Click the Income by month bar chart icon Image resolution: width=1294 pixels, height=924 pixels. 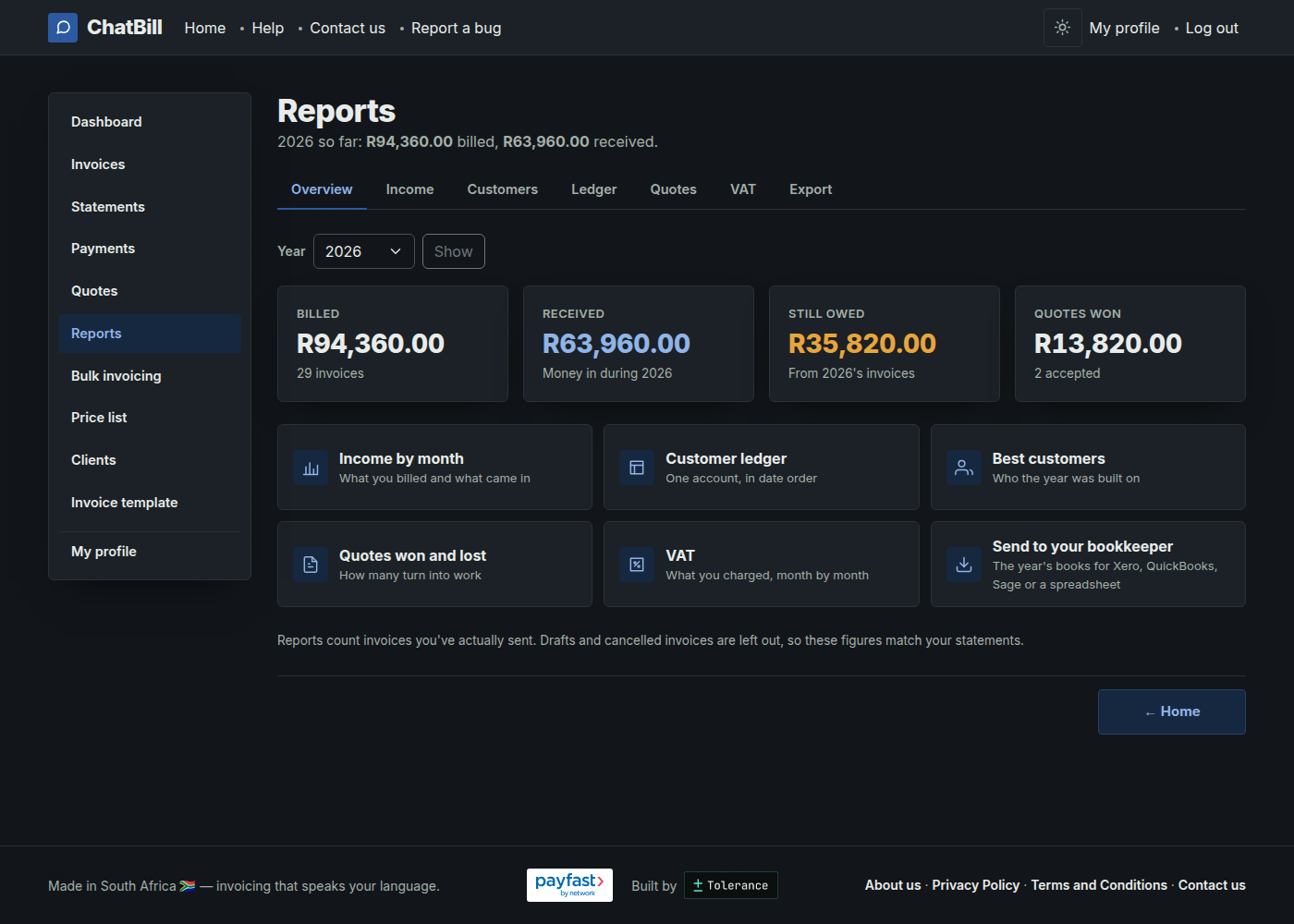[311, 468]
